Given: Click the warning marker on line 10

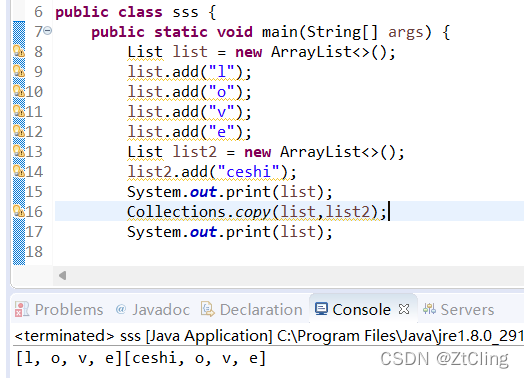Looking at the screenshot, I should tap(19, 91).
